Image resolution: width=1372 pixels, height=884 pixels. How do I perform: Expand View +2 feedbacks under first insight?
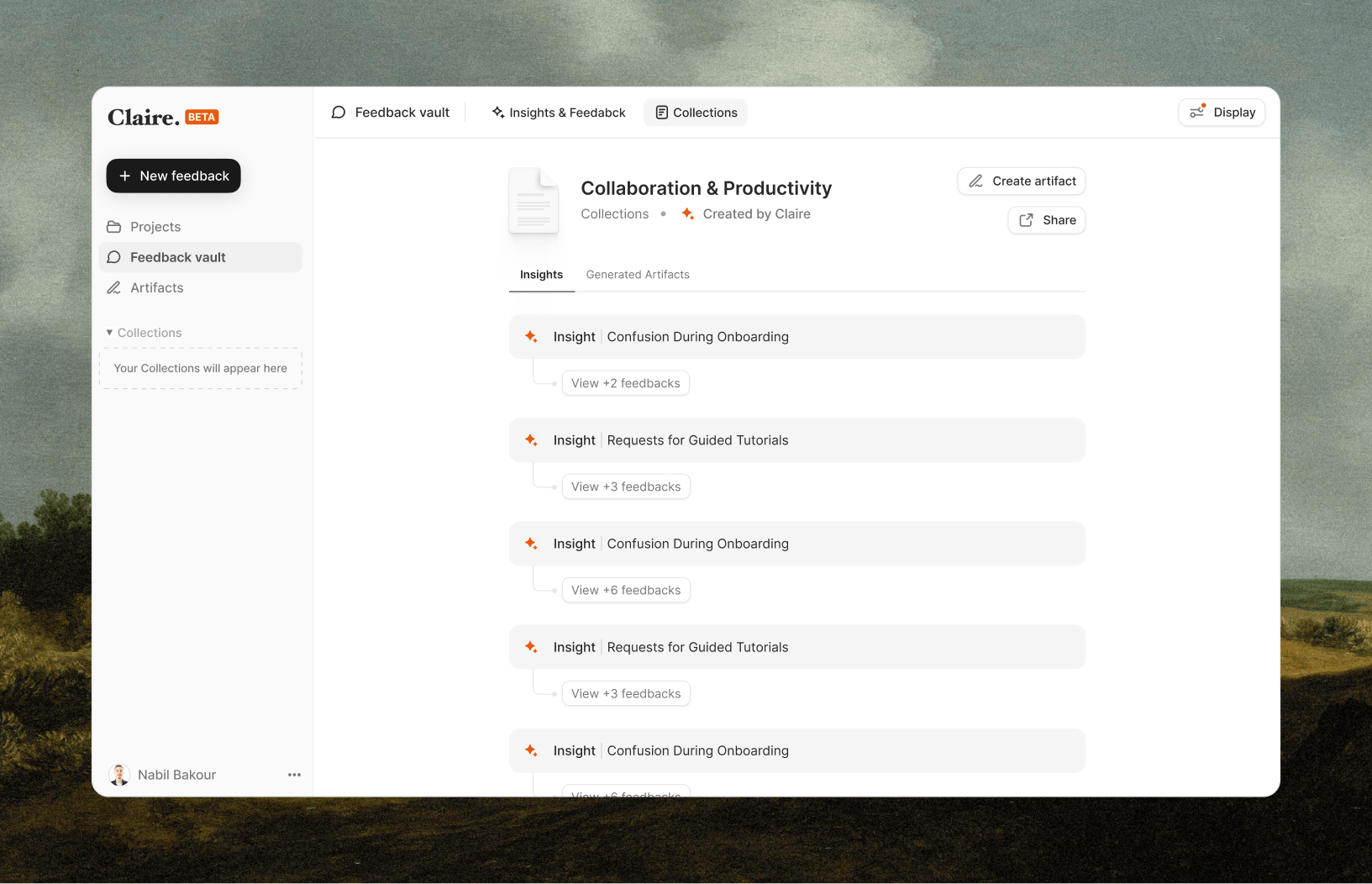point(625,383)
